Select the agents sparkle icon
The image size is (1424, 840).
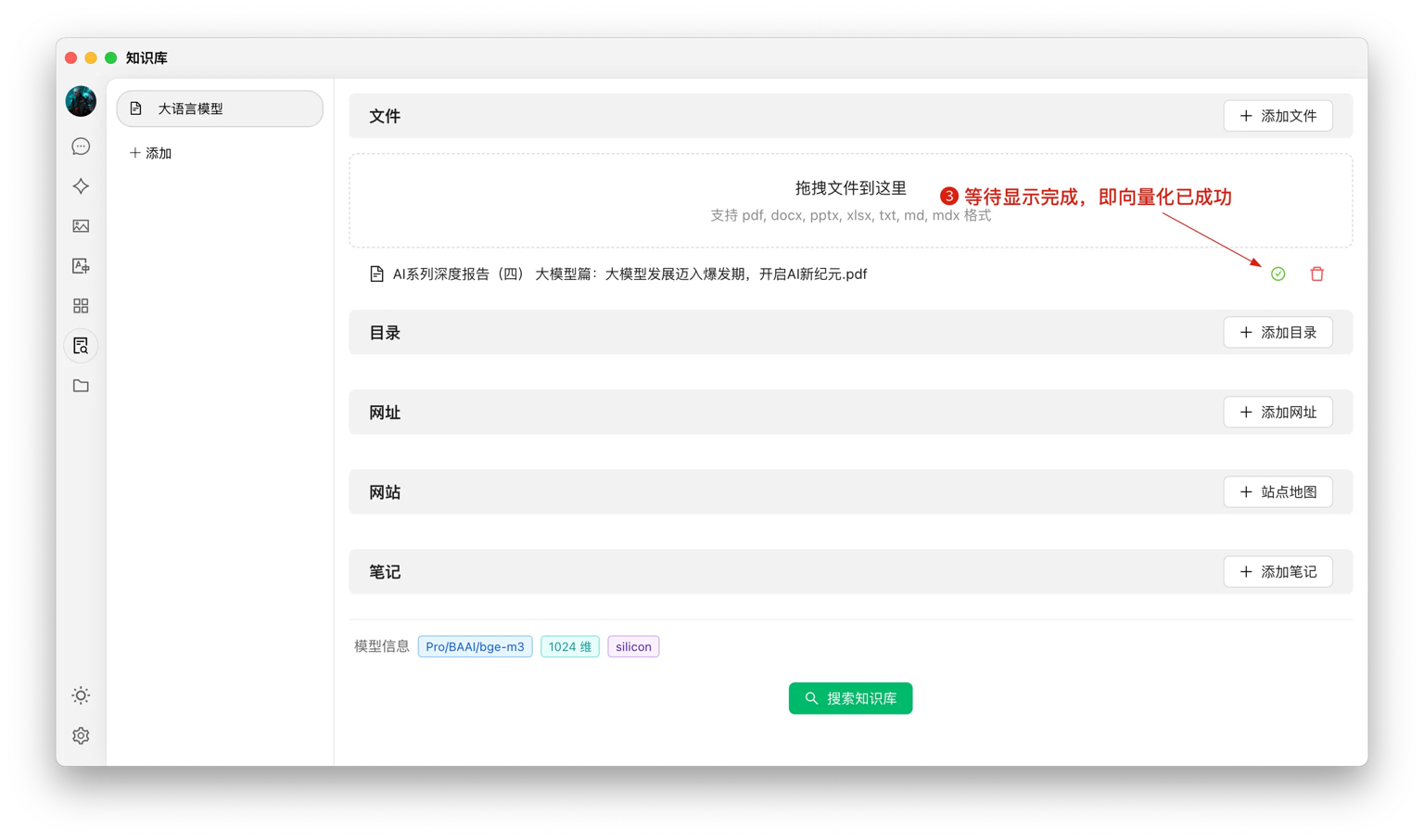81,185
